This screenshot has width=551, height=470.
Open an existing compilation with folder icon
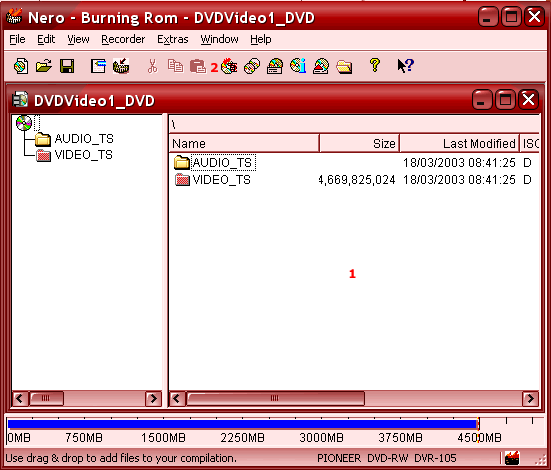tap(44, 66)
